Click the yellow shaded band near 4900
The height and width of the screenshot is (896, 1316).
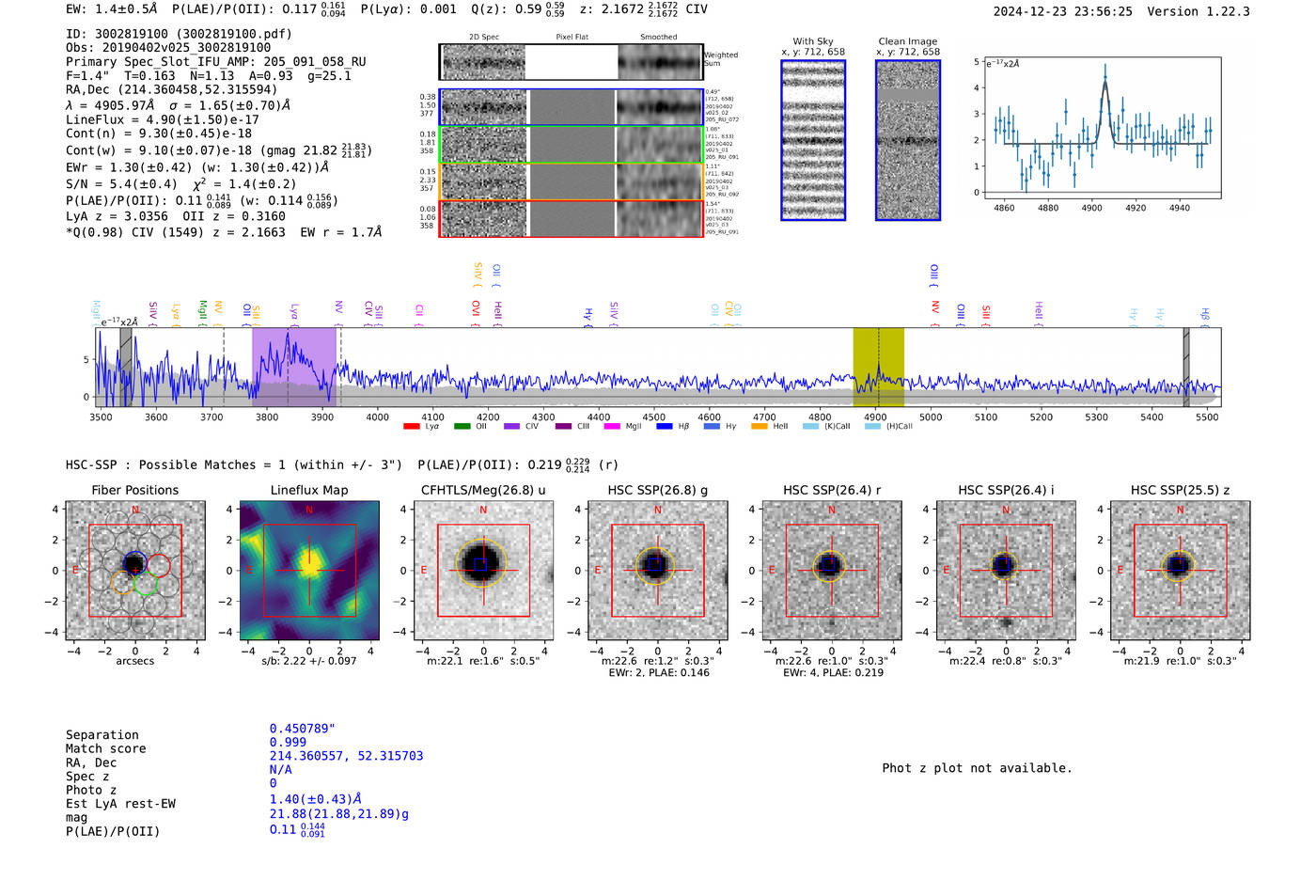878,367
